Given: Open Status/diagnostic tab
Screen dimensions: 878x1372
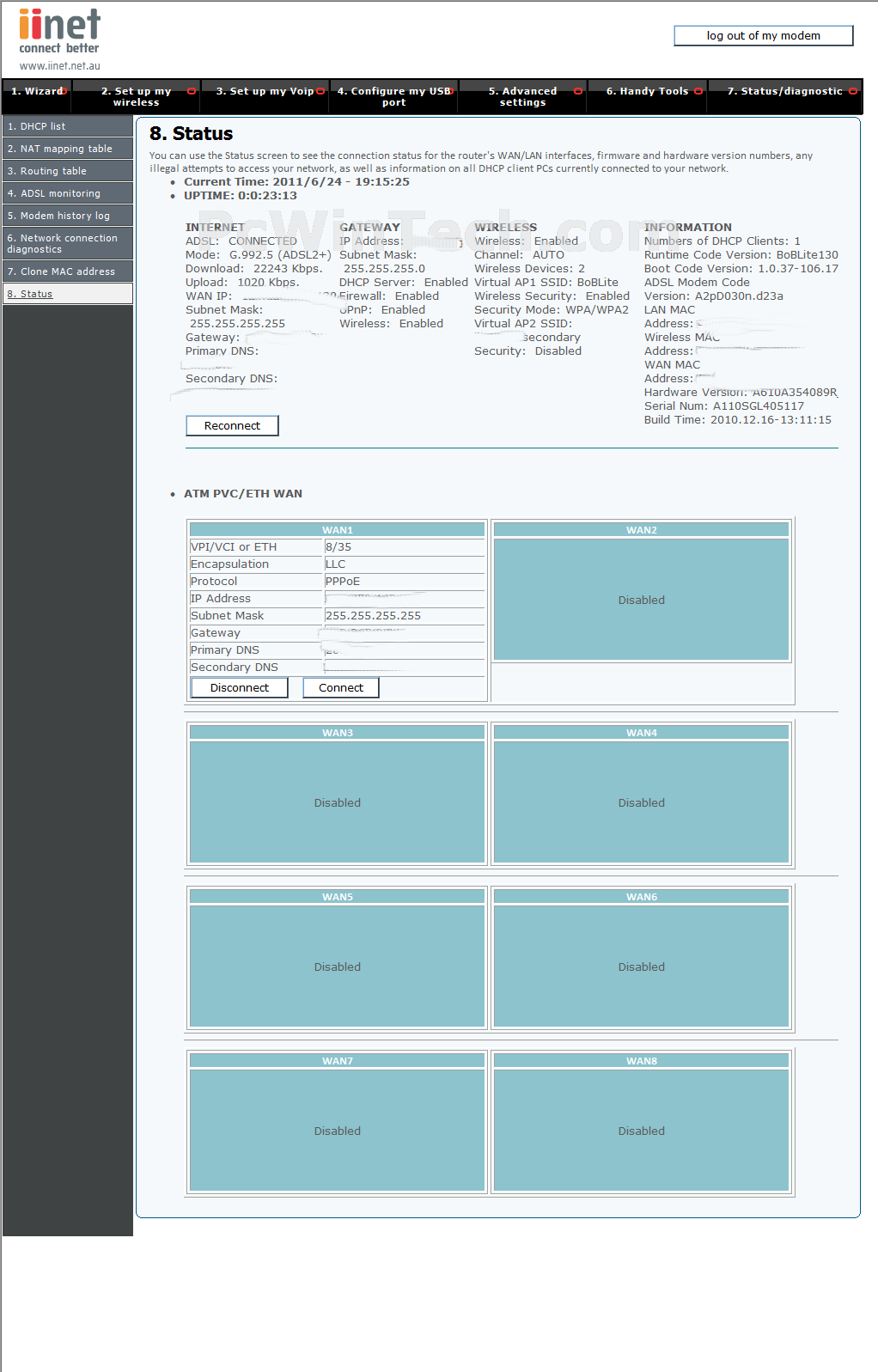Looking at the screenshot, I should point(784,91).
